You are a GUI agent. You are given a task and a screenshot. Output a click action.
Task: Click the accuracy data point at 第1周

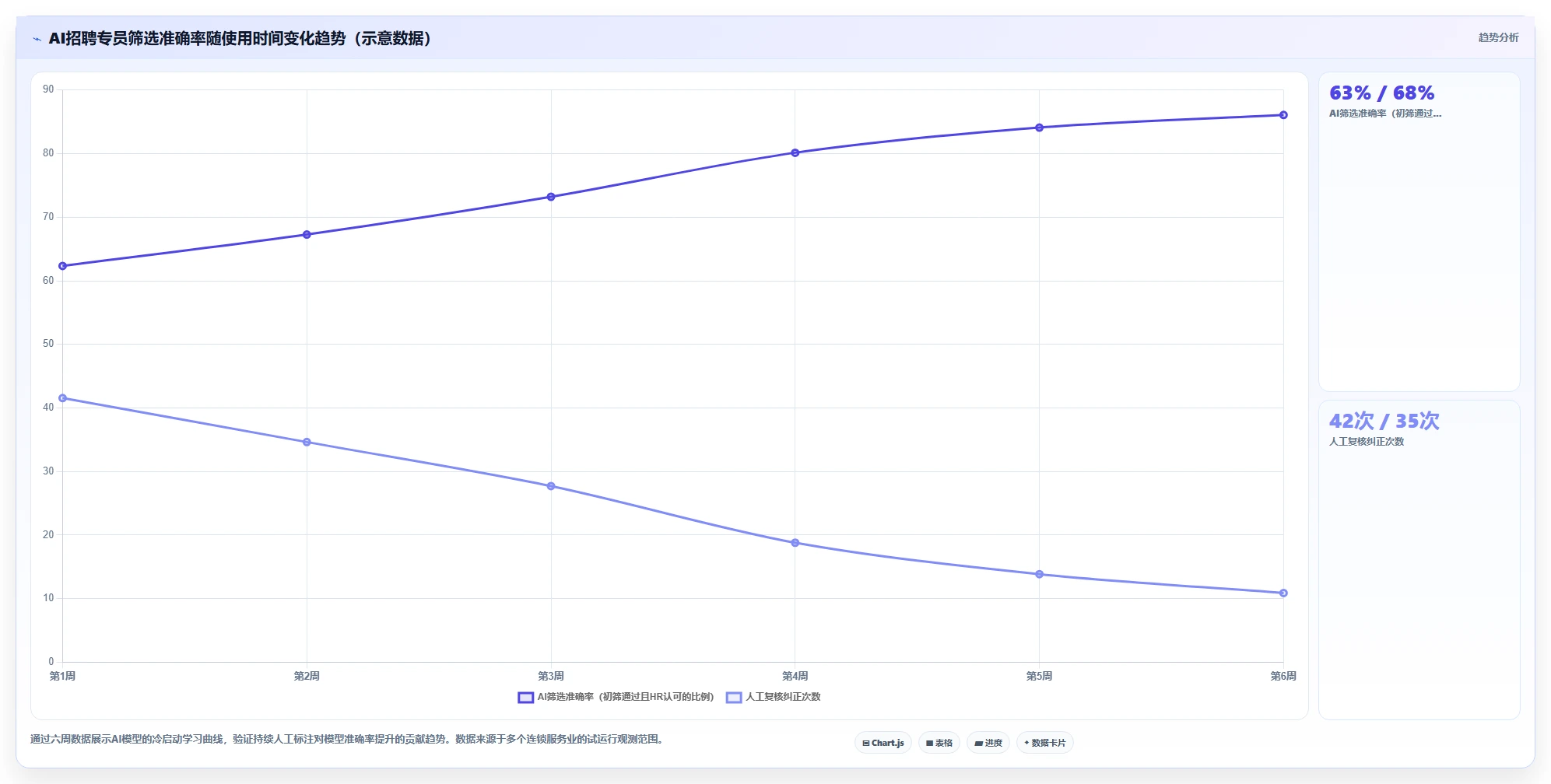click(x=63, y=266)
